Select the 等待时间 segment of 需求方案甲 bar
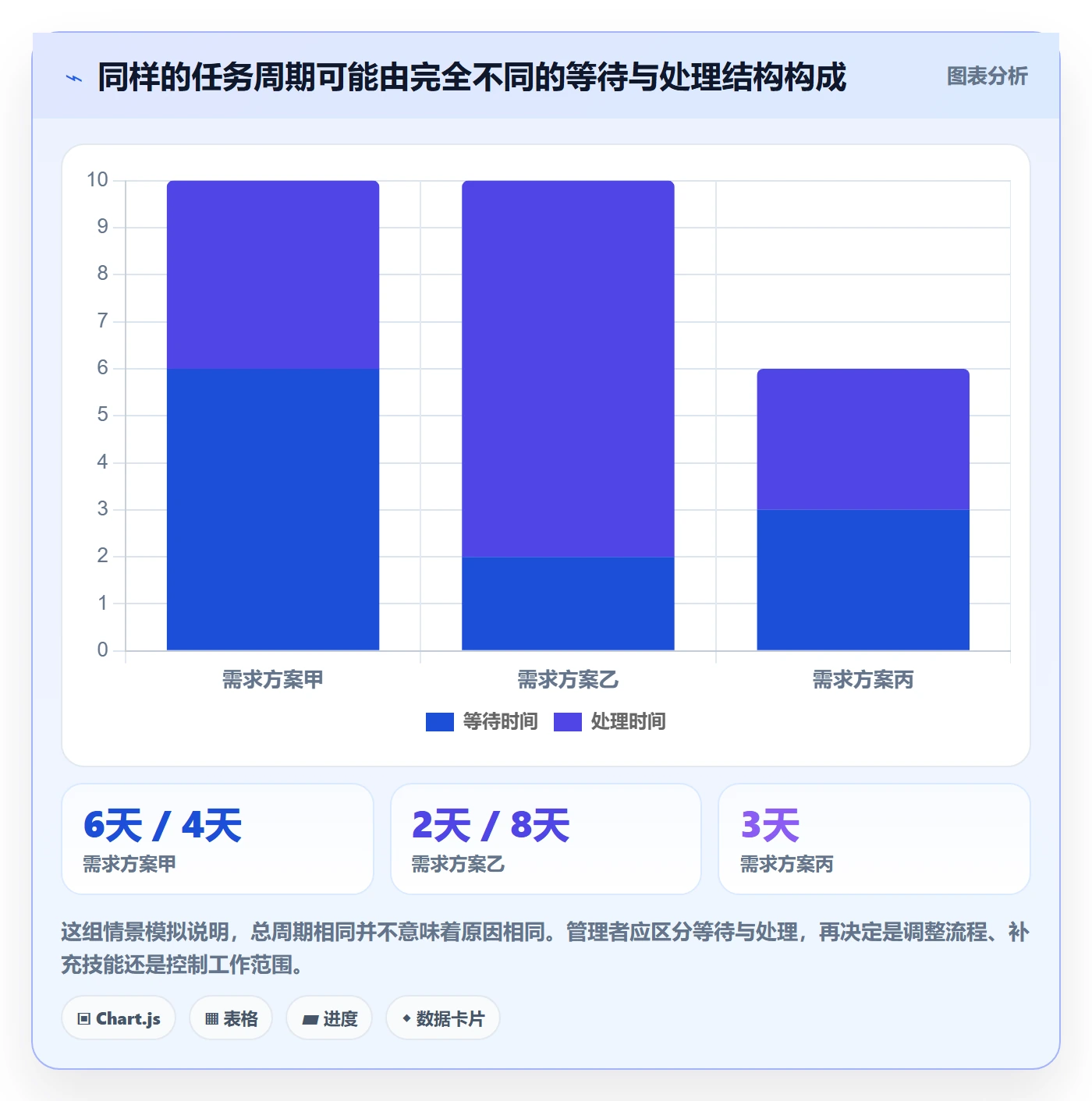 click(273, 509)
